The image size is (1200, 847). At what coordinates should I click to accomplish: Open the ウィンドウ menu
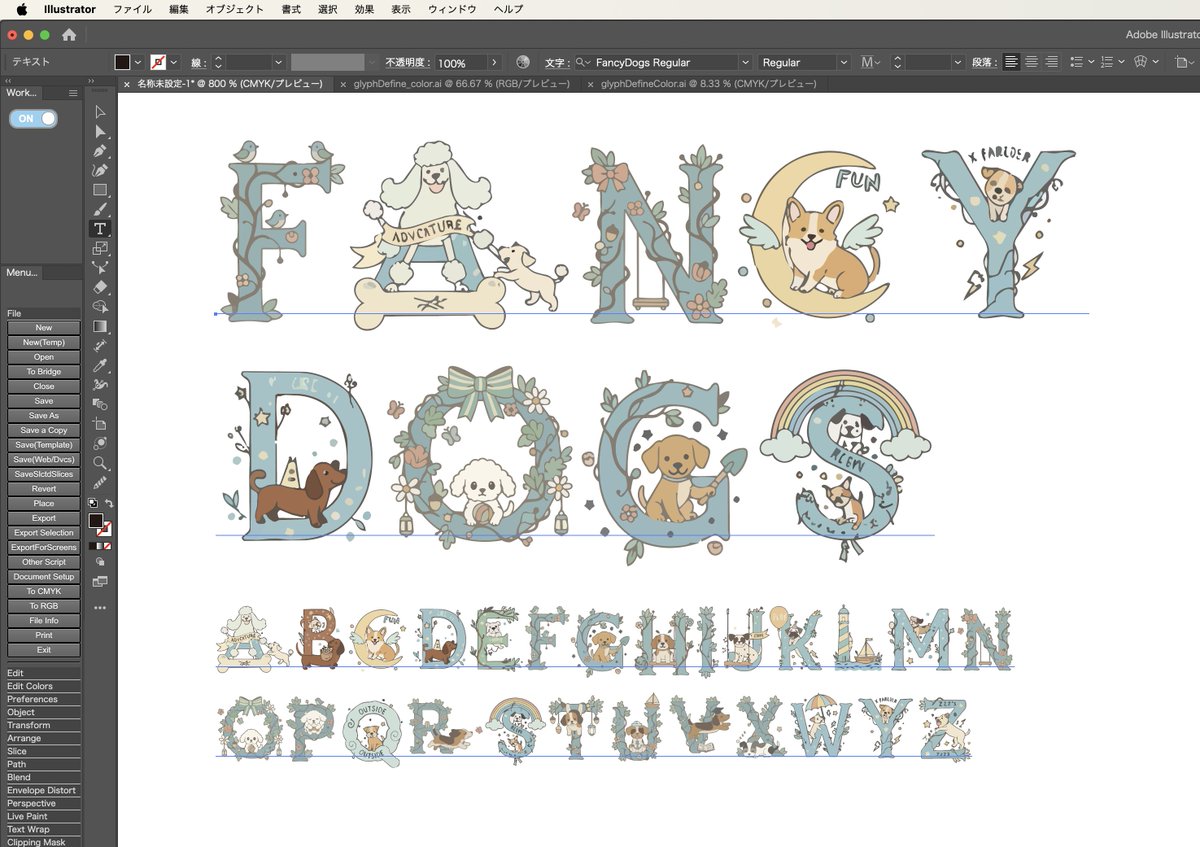coord(452,9)
